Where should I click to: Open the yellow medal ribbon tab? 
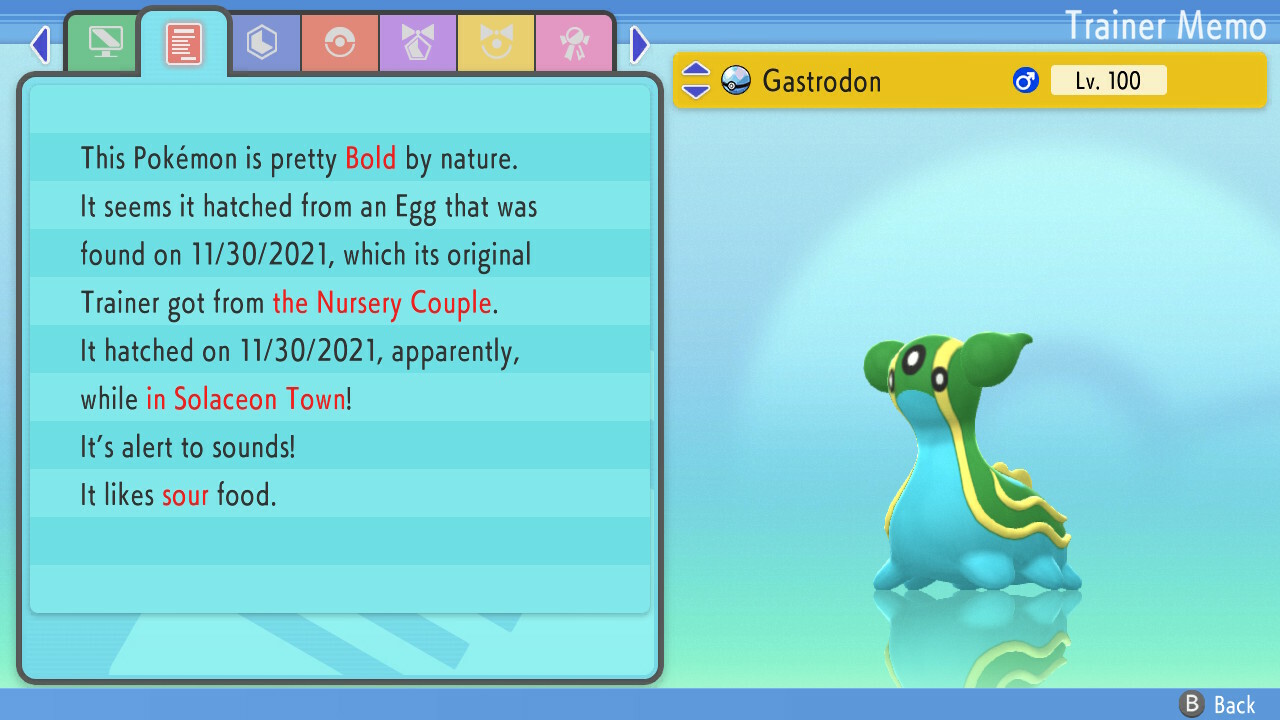(x=496, y=43)
